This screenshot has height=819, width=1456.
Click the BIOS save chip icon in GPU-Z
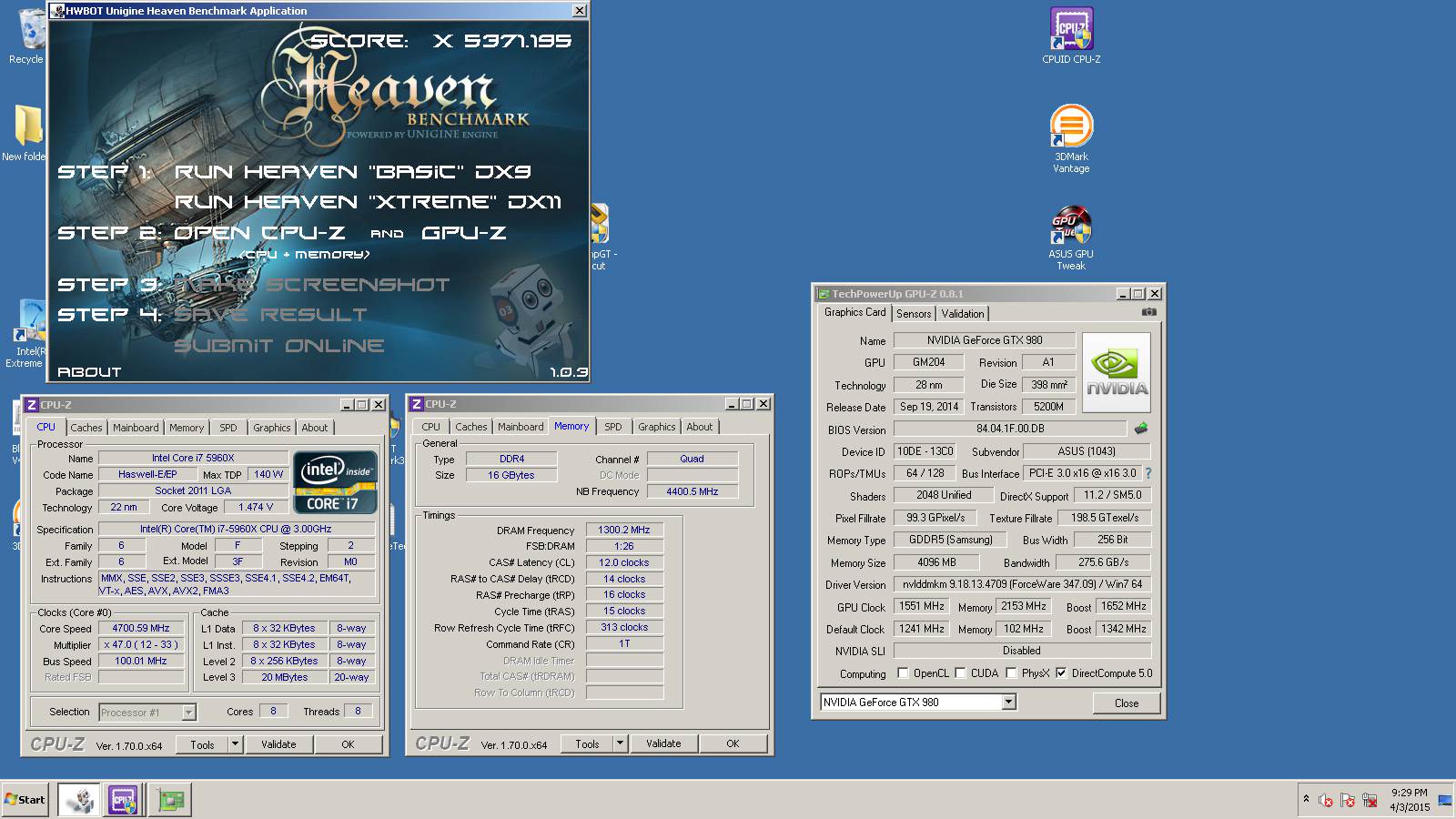click(x=1140, y=428)
